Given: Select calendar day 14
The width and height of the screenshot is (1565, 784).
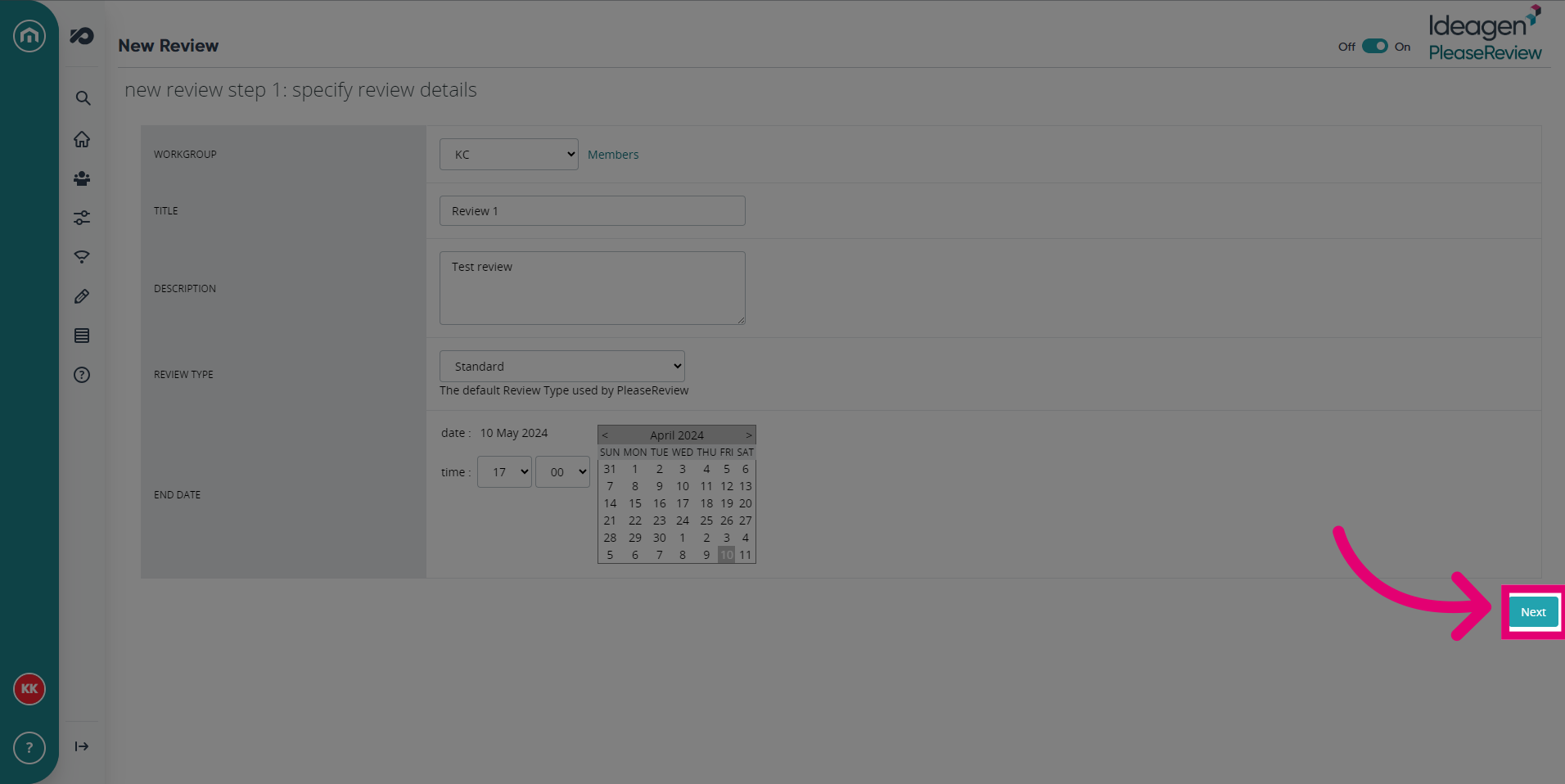Looking at the screenshot, I should (610, 503).
